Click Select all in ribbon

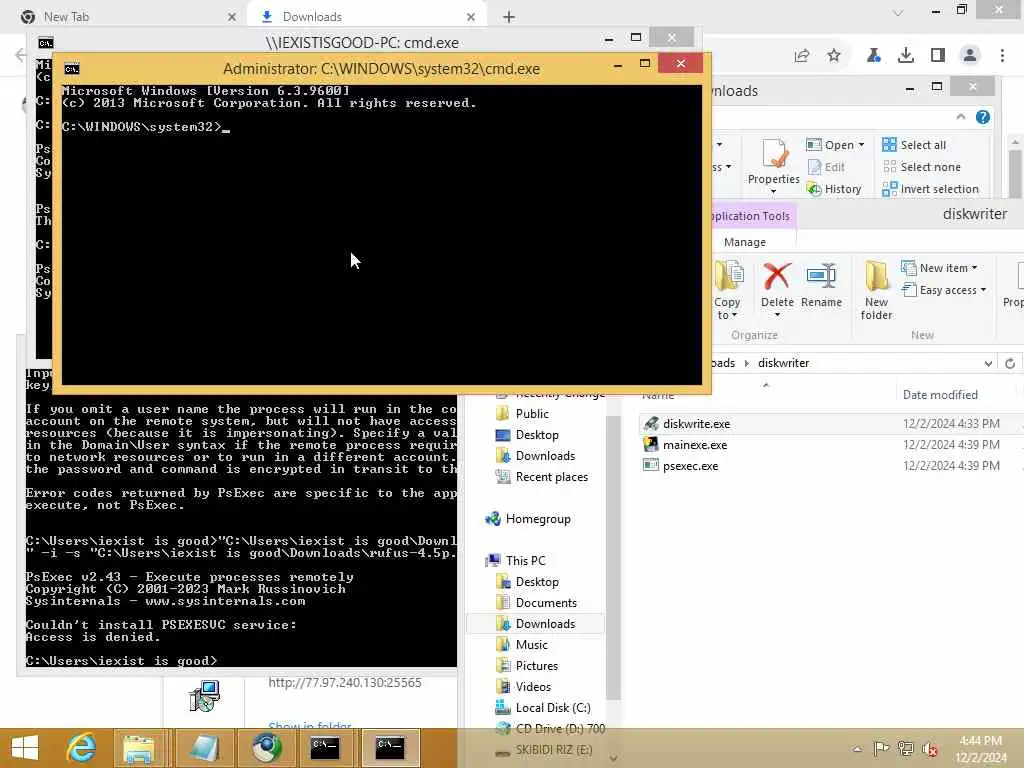(914, 145)
